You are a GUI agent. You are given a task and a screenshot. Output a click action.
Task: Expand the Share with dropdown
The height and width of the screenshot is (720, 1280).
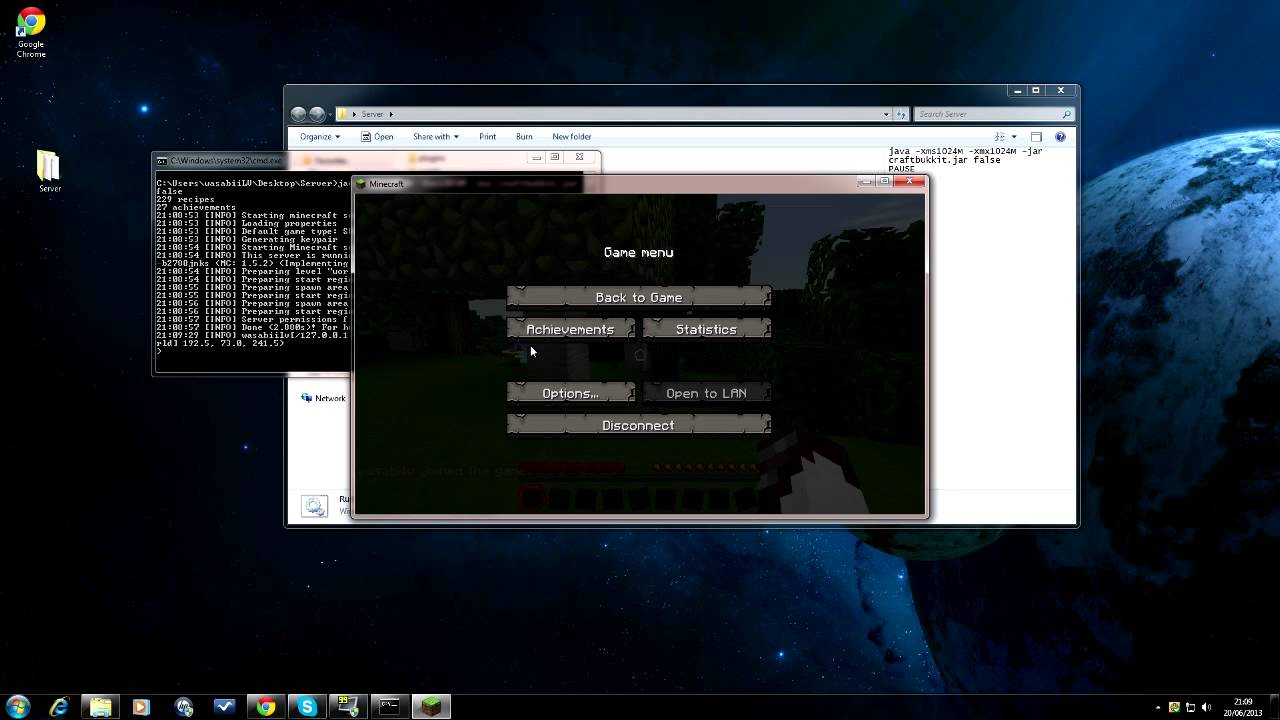pyautogui.click(x=436, y=136)
